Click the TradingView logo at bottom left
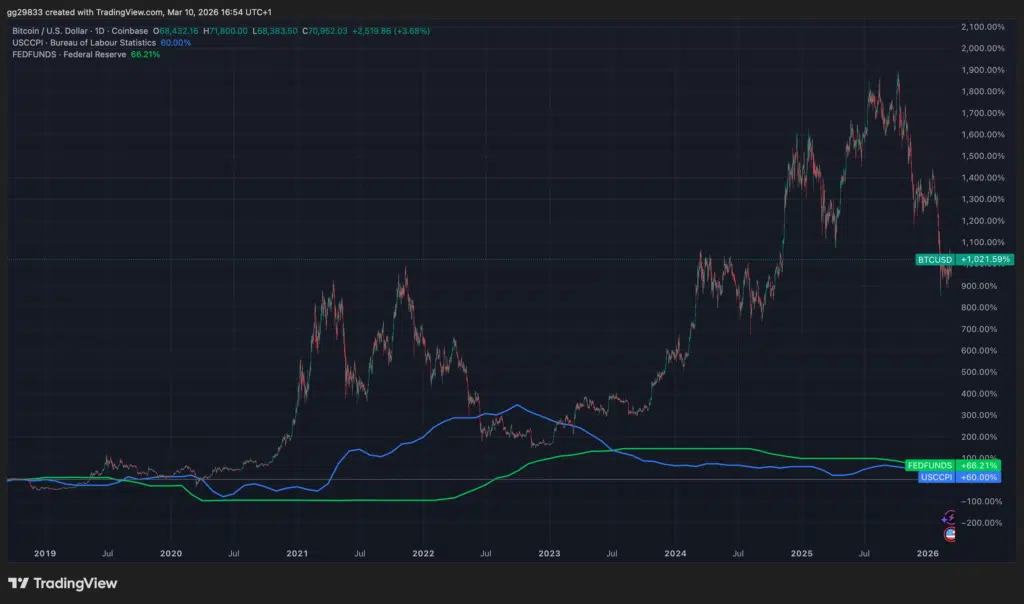Image resolution: width=1024 pixels, height=604 pixels. click(60, 583)
